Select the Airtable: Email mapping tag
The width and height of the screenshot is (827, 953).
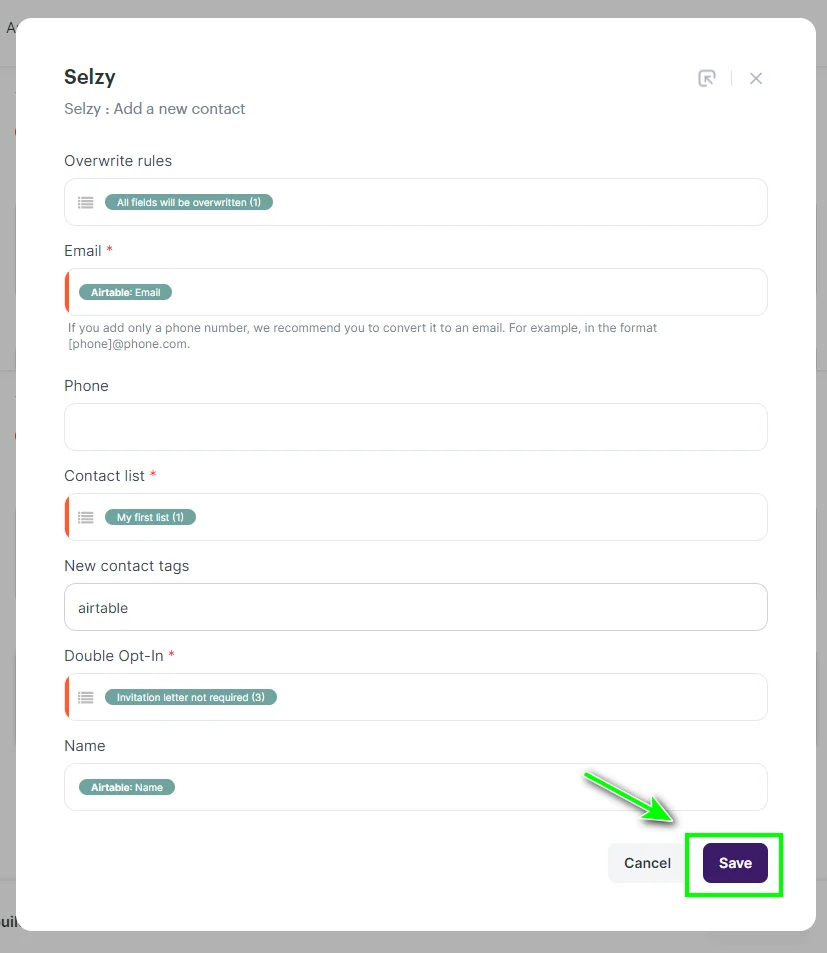(125, 291)
